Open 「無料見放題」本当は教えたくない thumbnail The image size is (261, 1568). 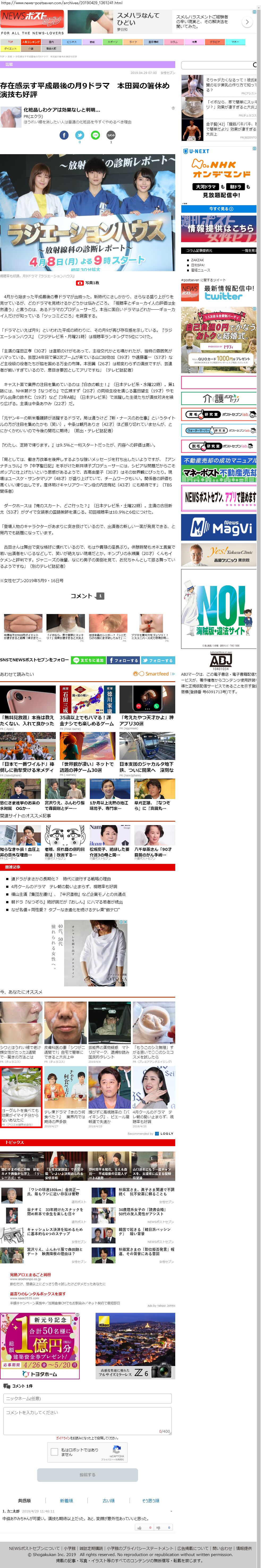point(28,700)
